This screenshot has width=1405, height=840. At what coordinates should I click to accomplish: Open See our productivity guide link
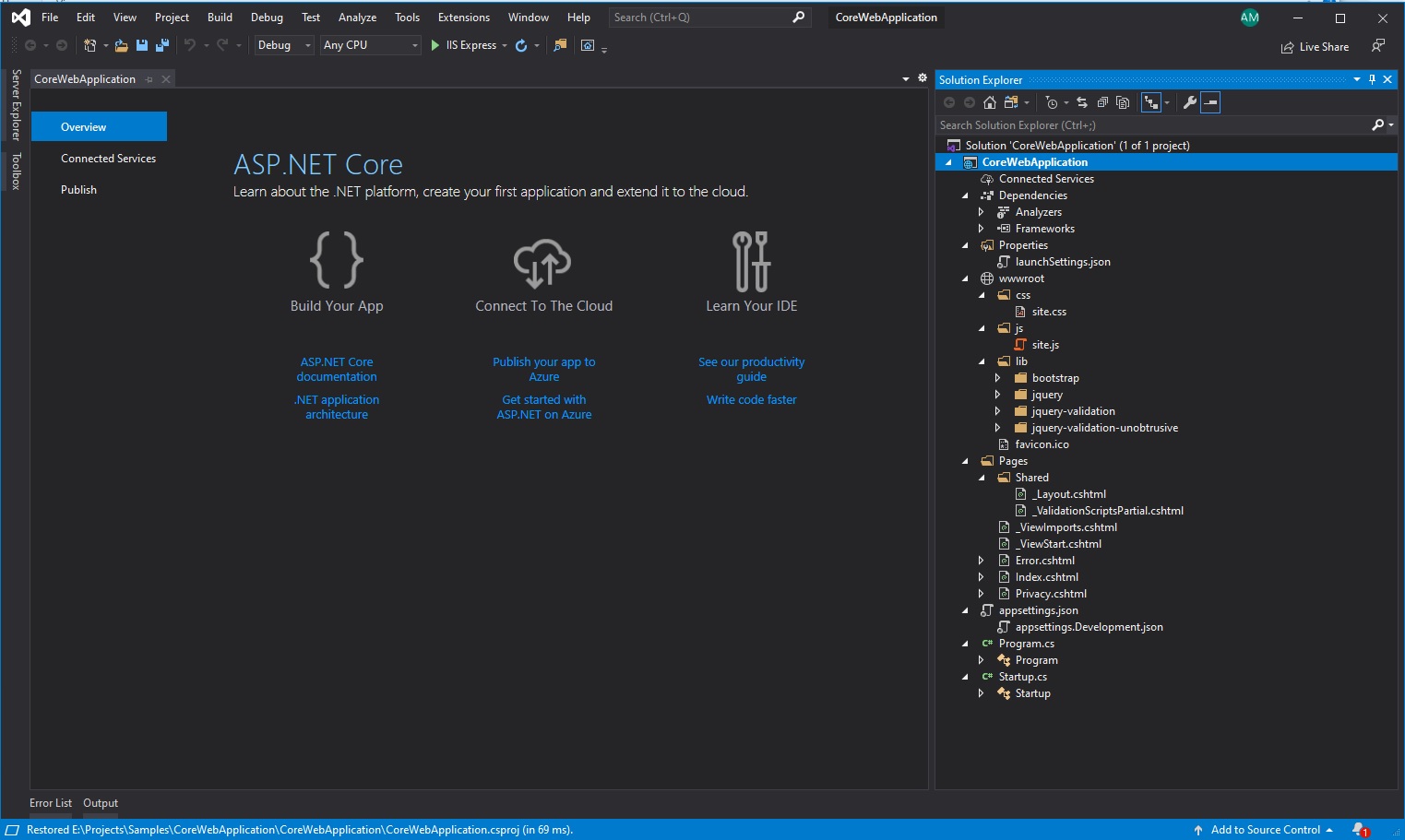tap(752, 370)
